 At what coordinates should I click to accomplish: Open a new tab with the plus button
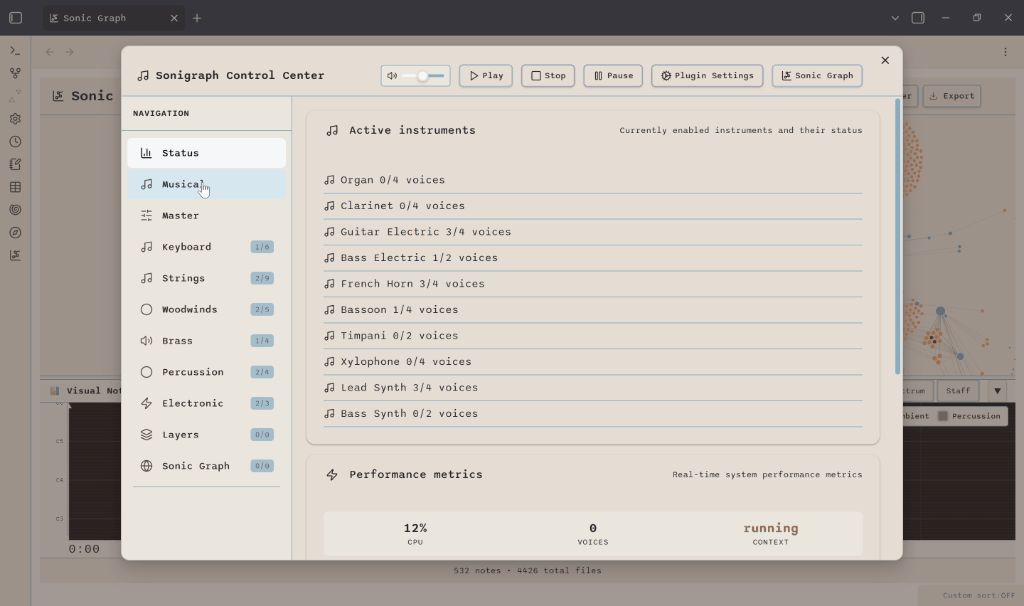coord(197,18)
